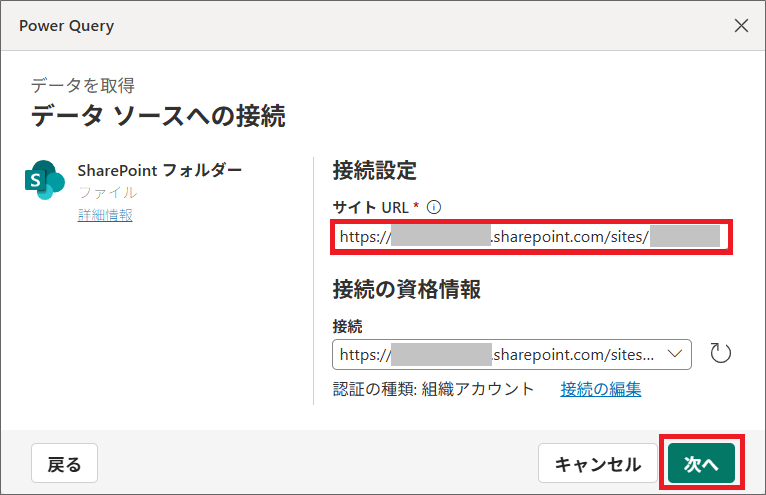Click inside the サイト URL text field
Image resolution: width=766 pixels, height=495 pixels.
pyautogui.click(x=530, y=237)
